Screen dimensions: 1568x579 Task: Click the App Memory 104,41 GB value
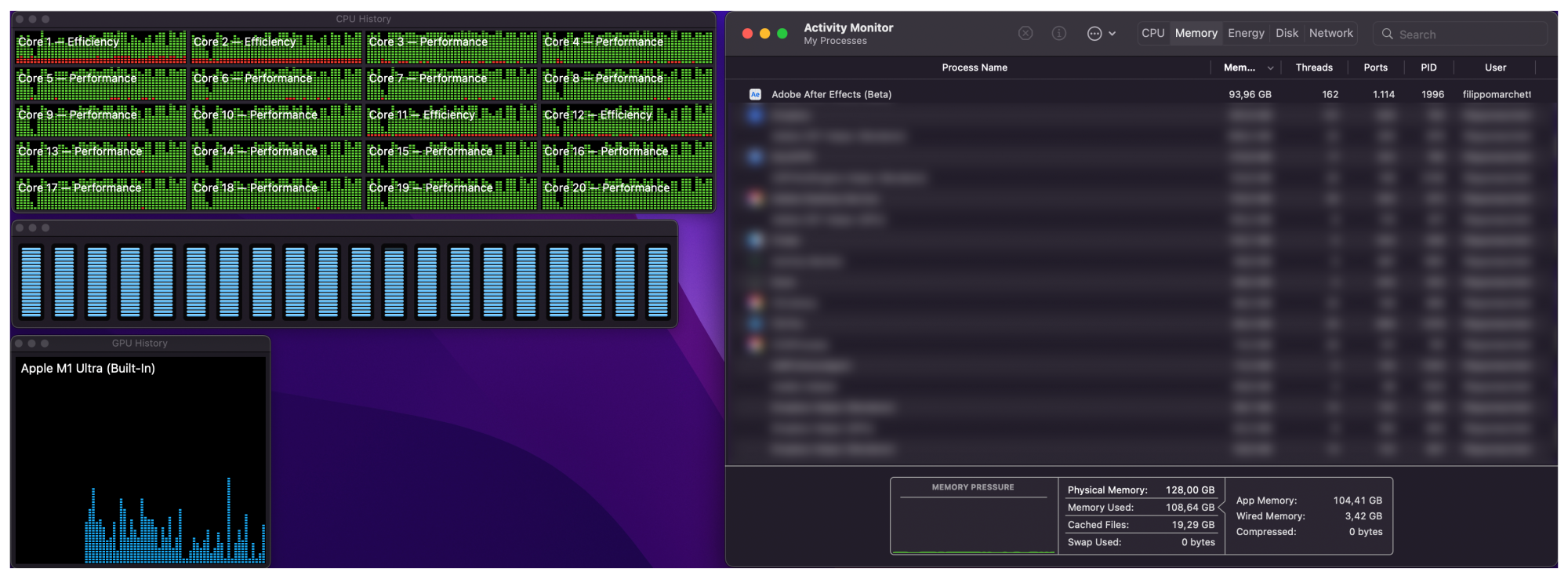coord(1357,500)
